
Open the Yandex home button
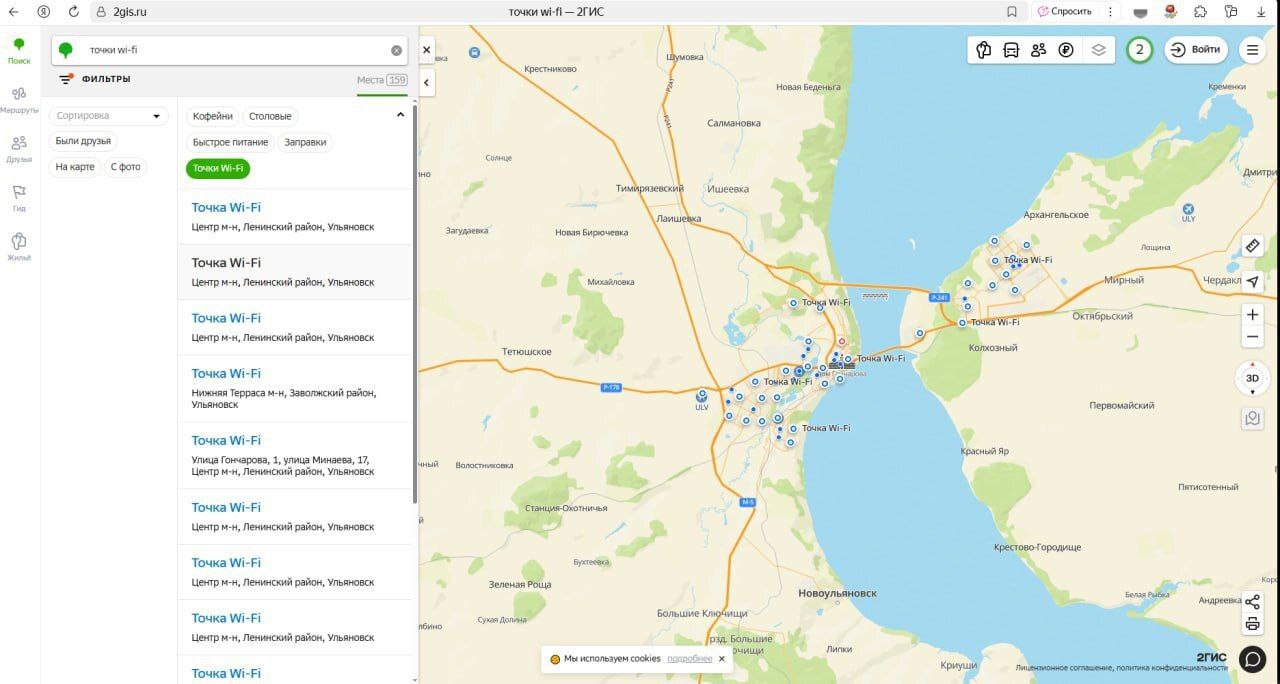(x=44, y=12)
